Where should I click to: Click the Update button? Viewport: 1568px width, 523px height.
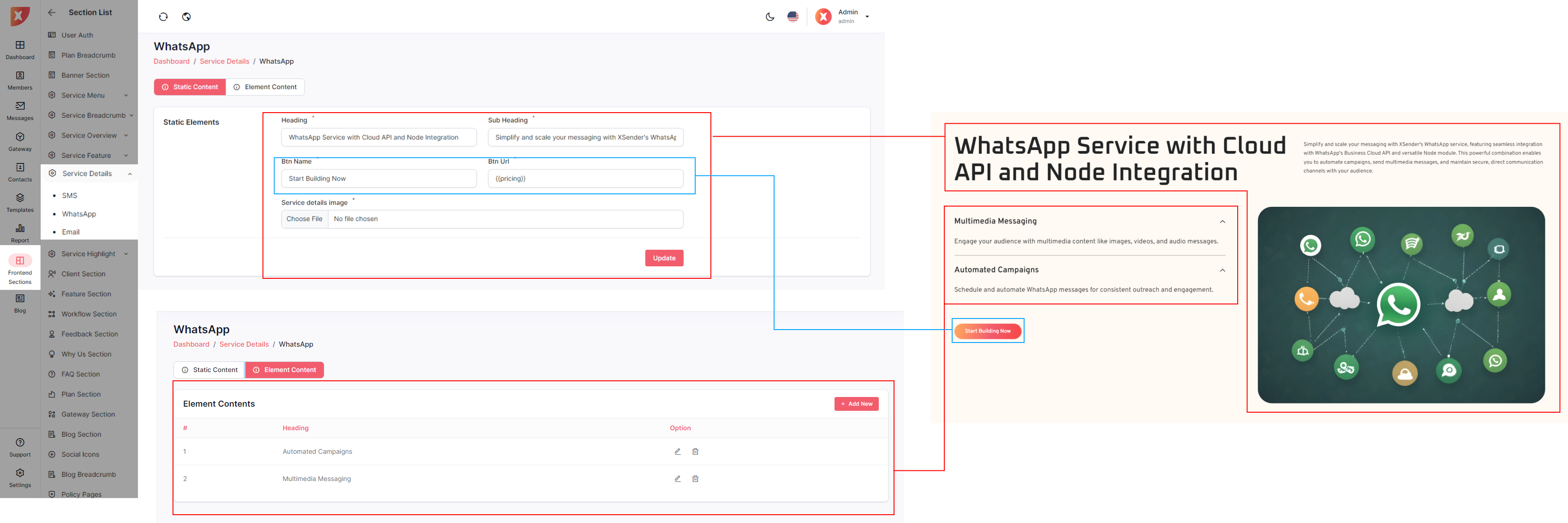click(664, 258)
